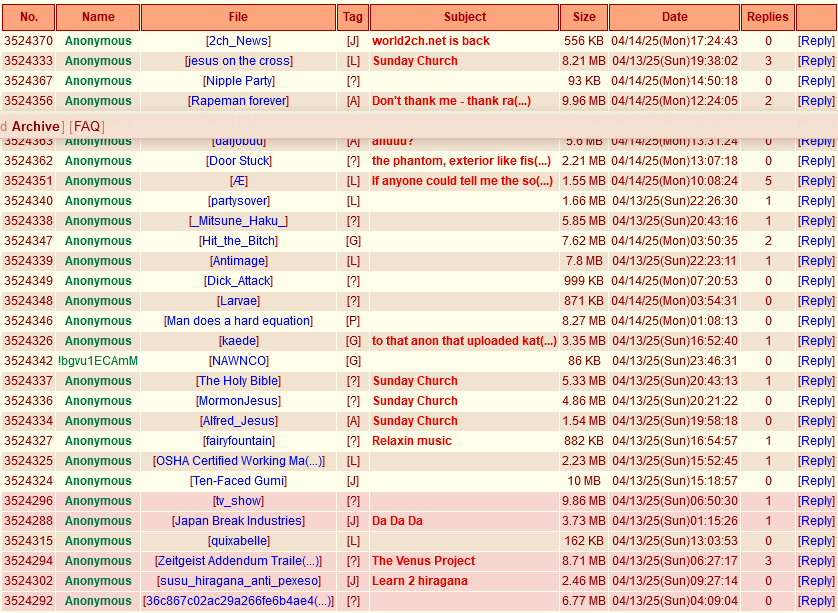Open the jesus on the cross file
838x613 pixels.
pos(239,61)
